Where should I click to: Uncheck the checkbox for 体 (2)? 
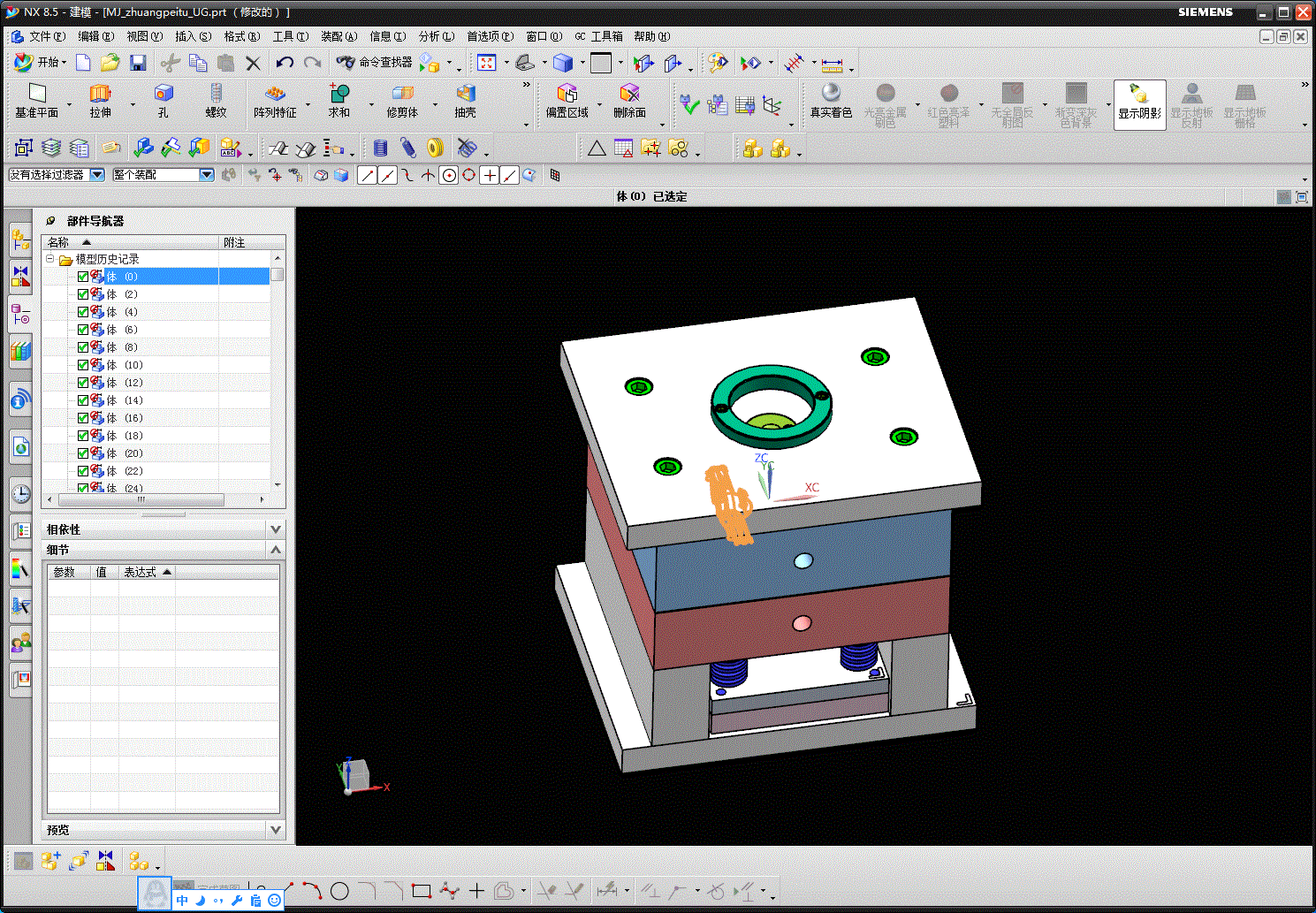click(83, 294)
